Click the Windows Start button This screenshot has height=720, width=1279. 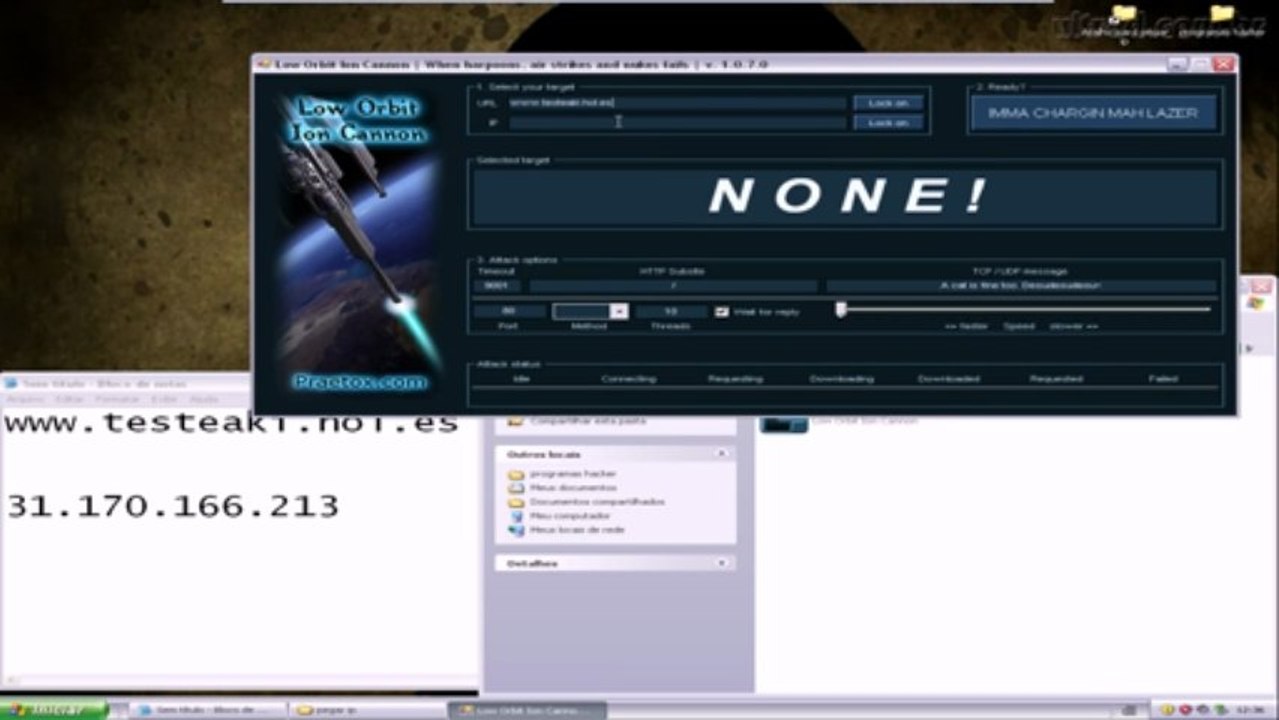pos(54,710)
